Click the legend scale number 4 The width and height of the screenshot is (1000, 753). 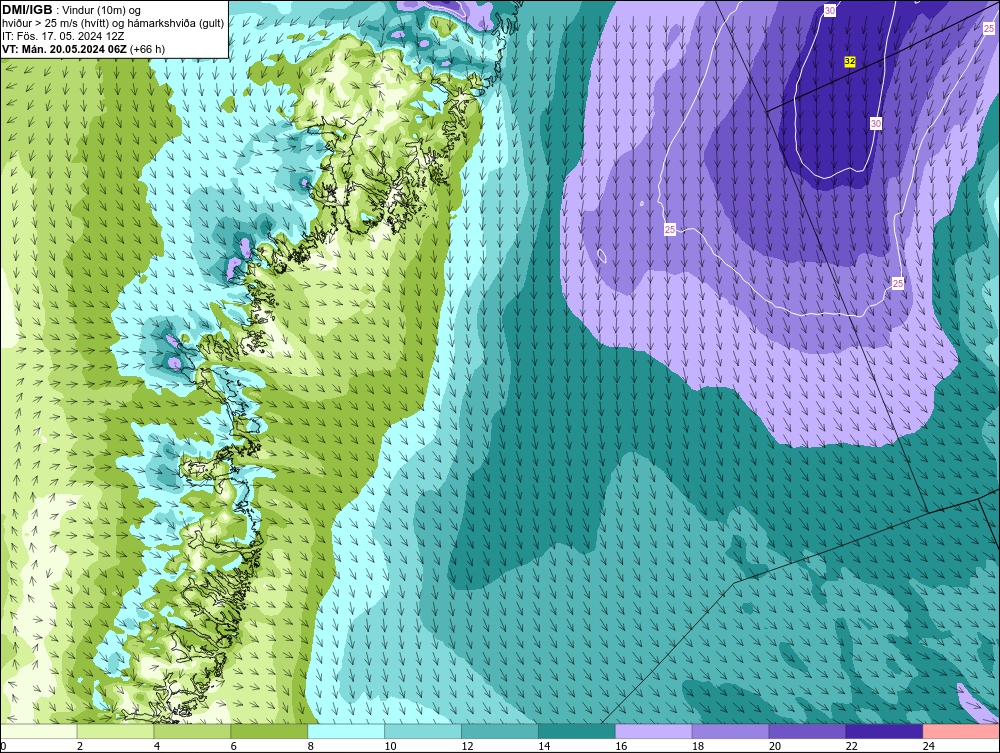[x=157, y=746]
